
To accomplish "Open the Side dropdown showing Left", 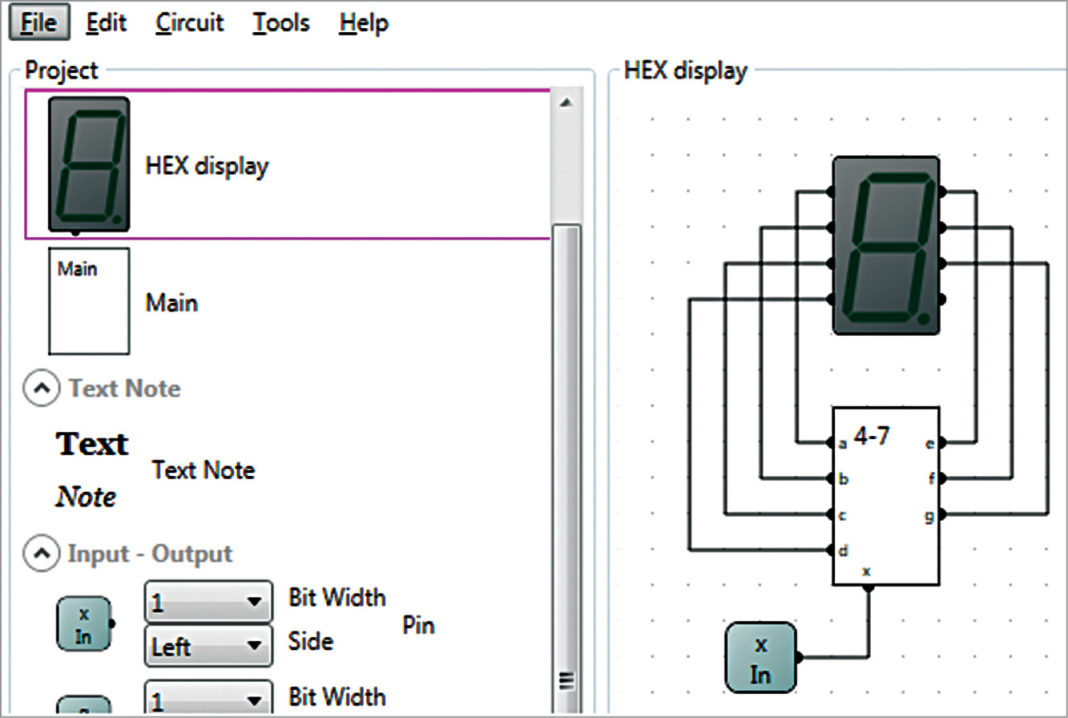I will (207, 646).
